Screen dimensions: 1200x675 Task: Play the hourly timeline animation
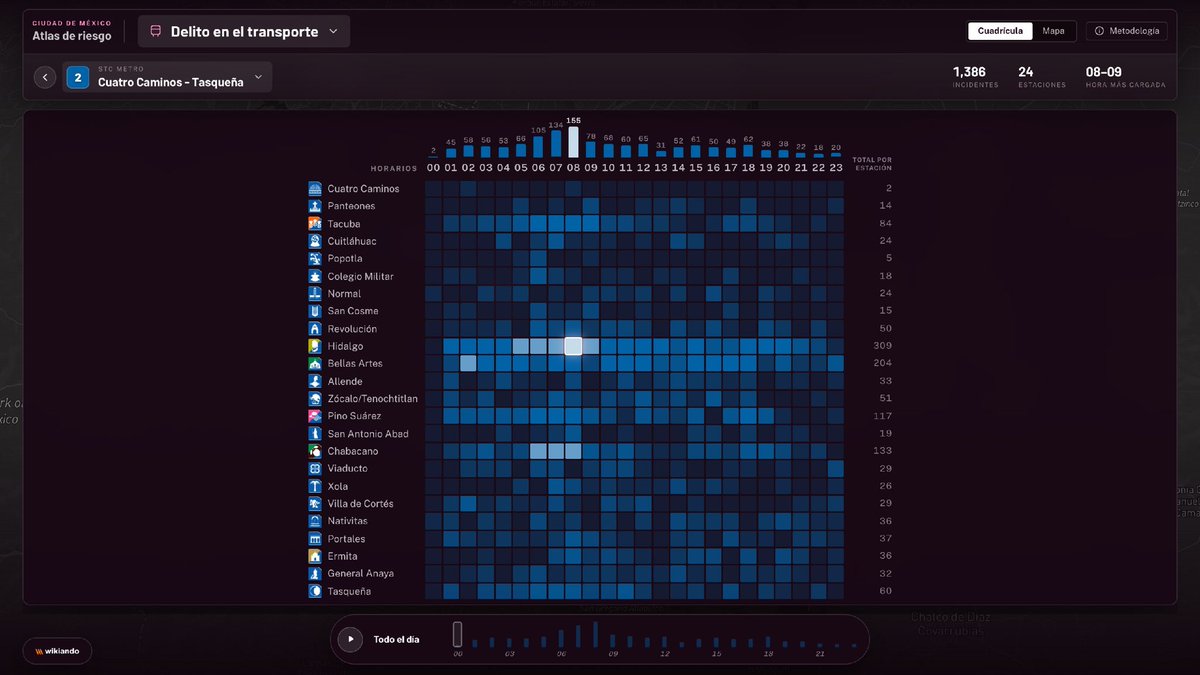350,639
